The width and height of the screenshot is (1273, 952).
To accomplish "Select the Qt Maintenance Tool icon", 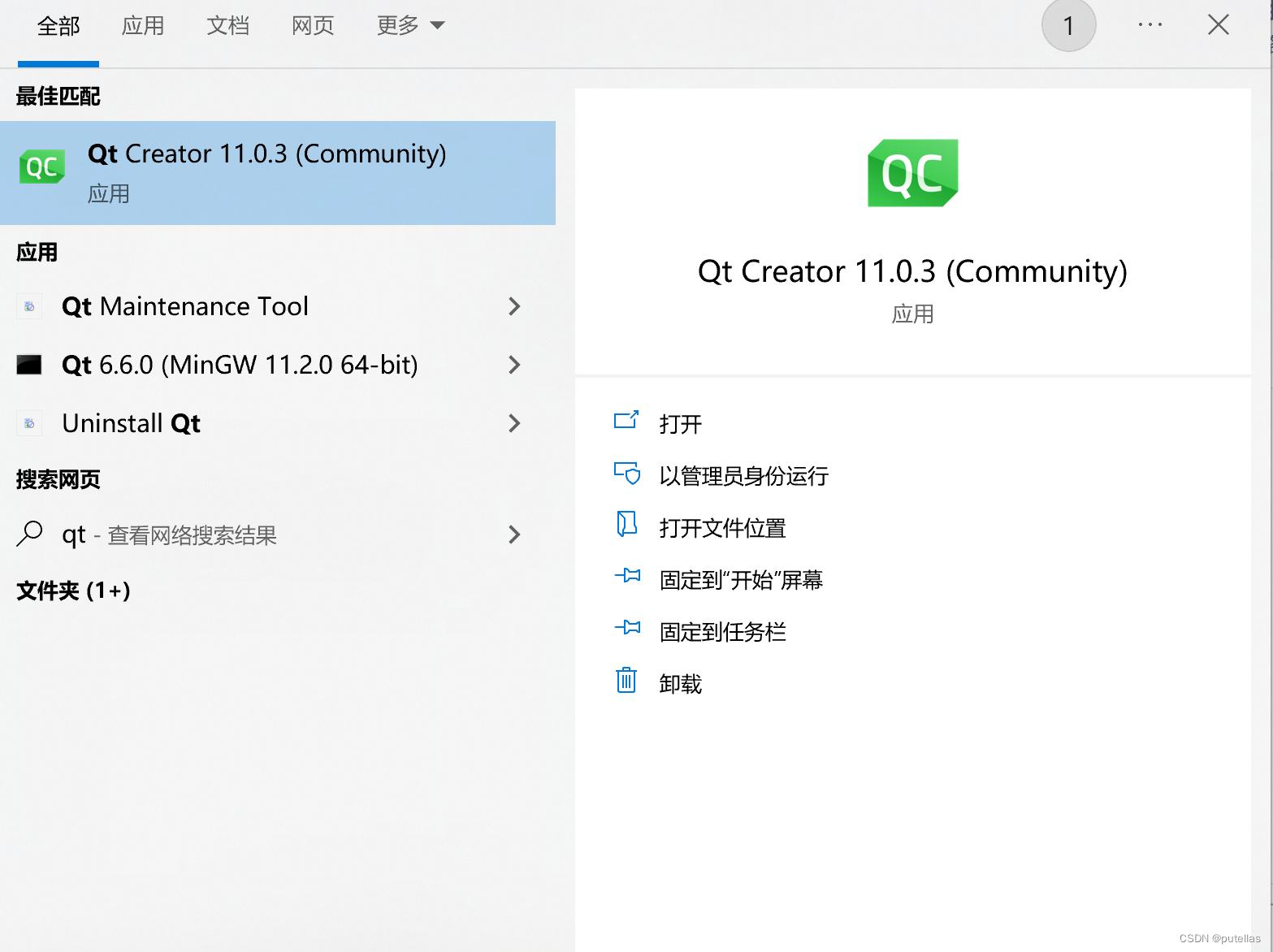I will pos(29,306).
